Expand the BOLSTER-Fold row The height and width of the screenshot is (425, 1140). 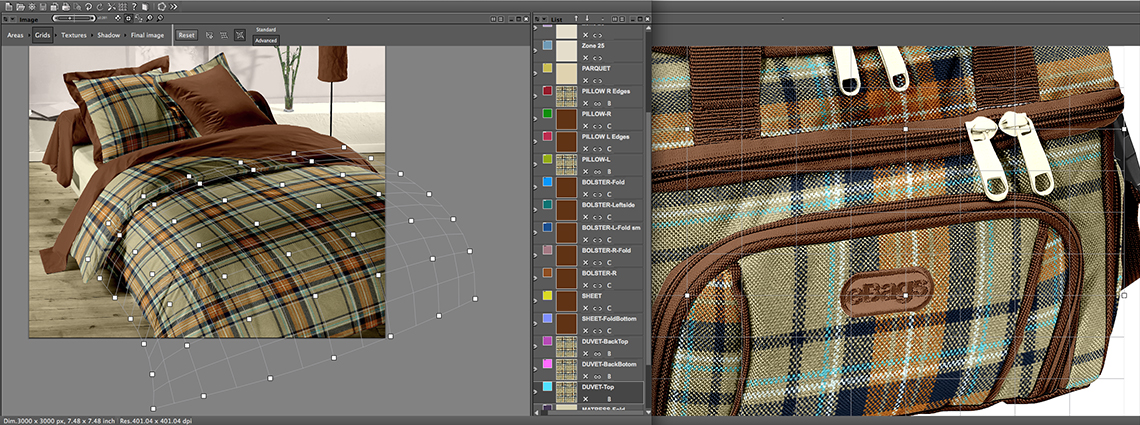tap(535, 187)
